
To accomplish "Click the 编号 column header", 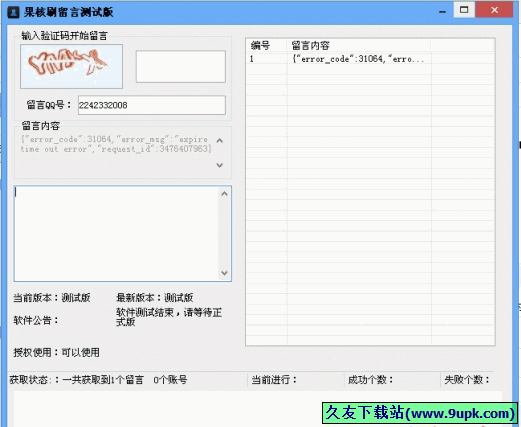I will pos(266,45).
